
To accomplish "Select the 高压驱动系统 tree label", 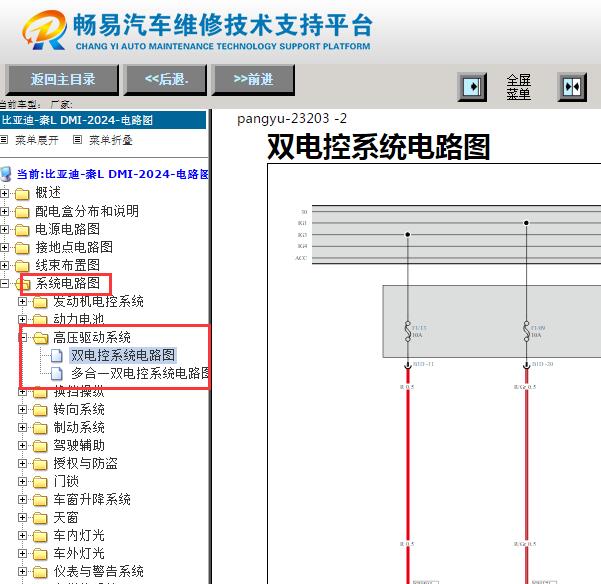I will 92,338.
